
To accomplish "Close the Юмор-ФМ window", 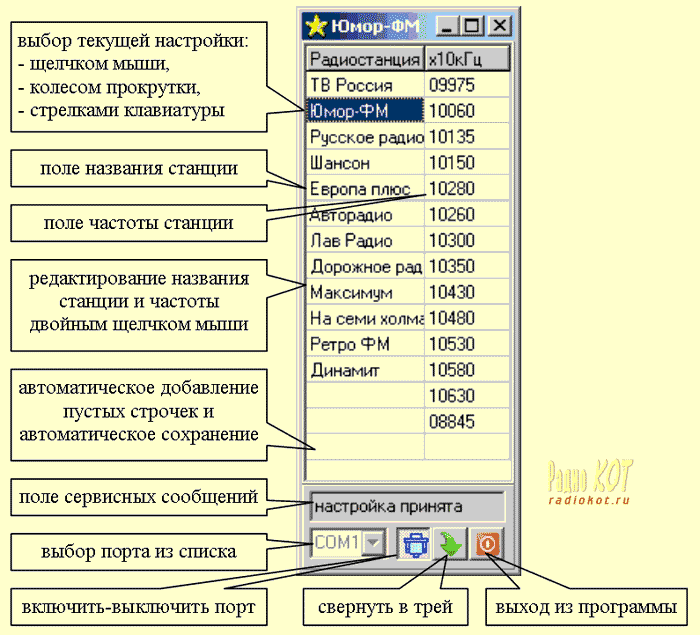I will coord(500,26).
